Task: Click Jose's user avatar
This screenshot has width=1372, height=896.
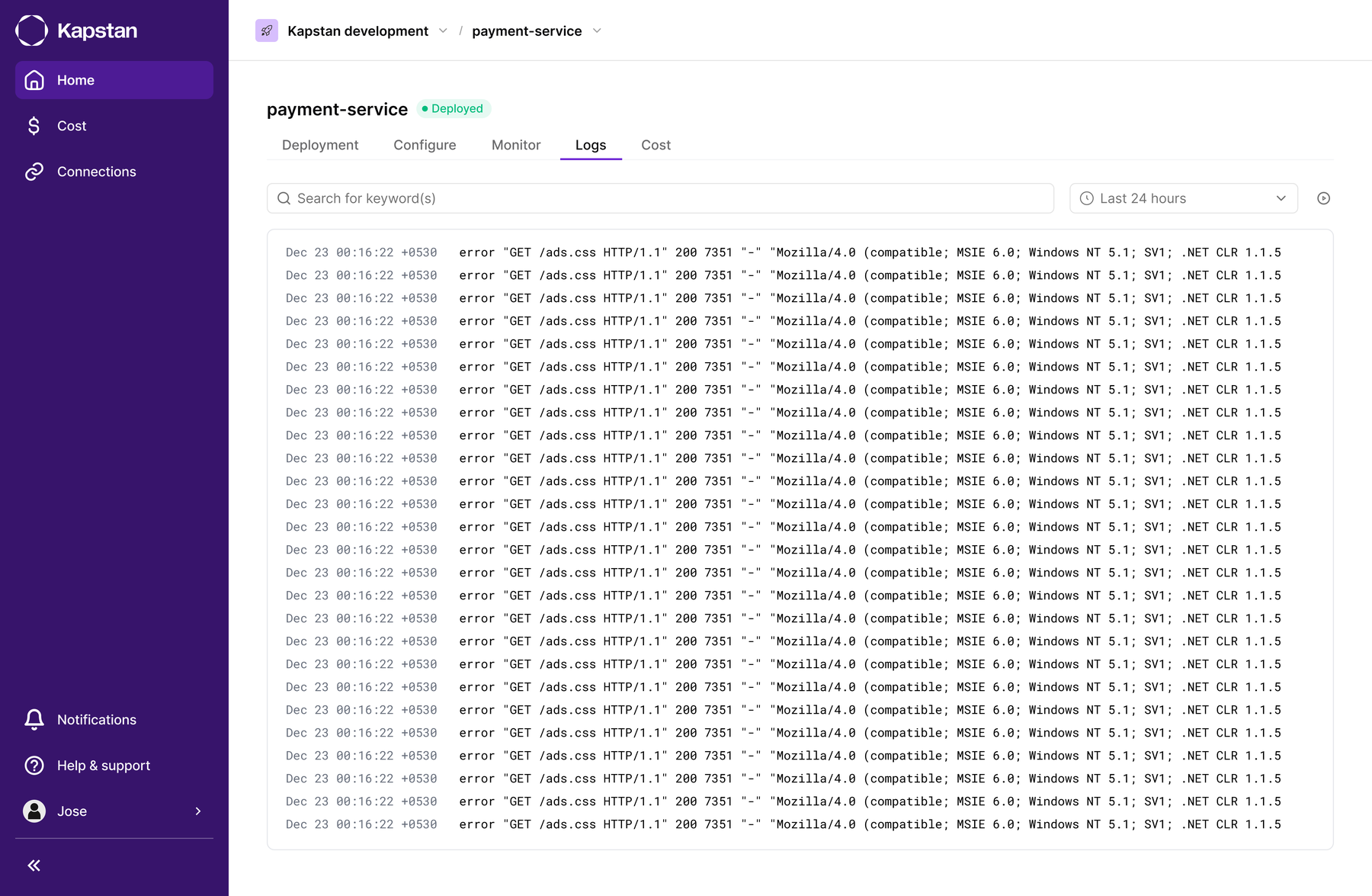Action: [34, 811]
